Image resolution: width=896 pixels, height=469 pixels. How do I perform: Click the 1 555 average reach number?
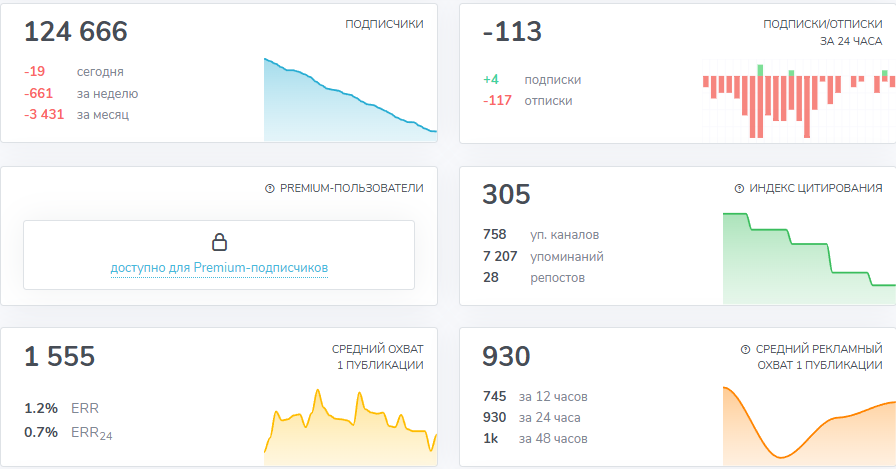click(59, 356)
